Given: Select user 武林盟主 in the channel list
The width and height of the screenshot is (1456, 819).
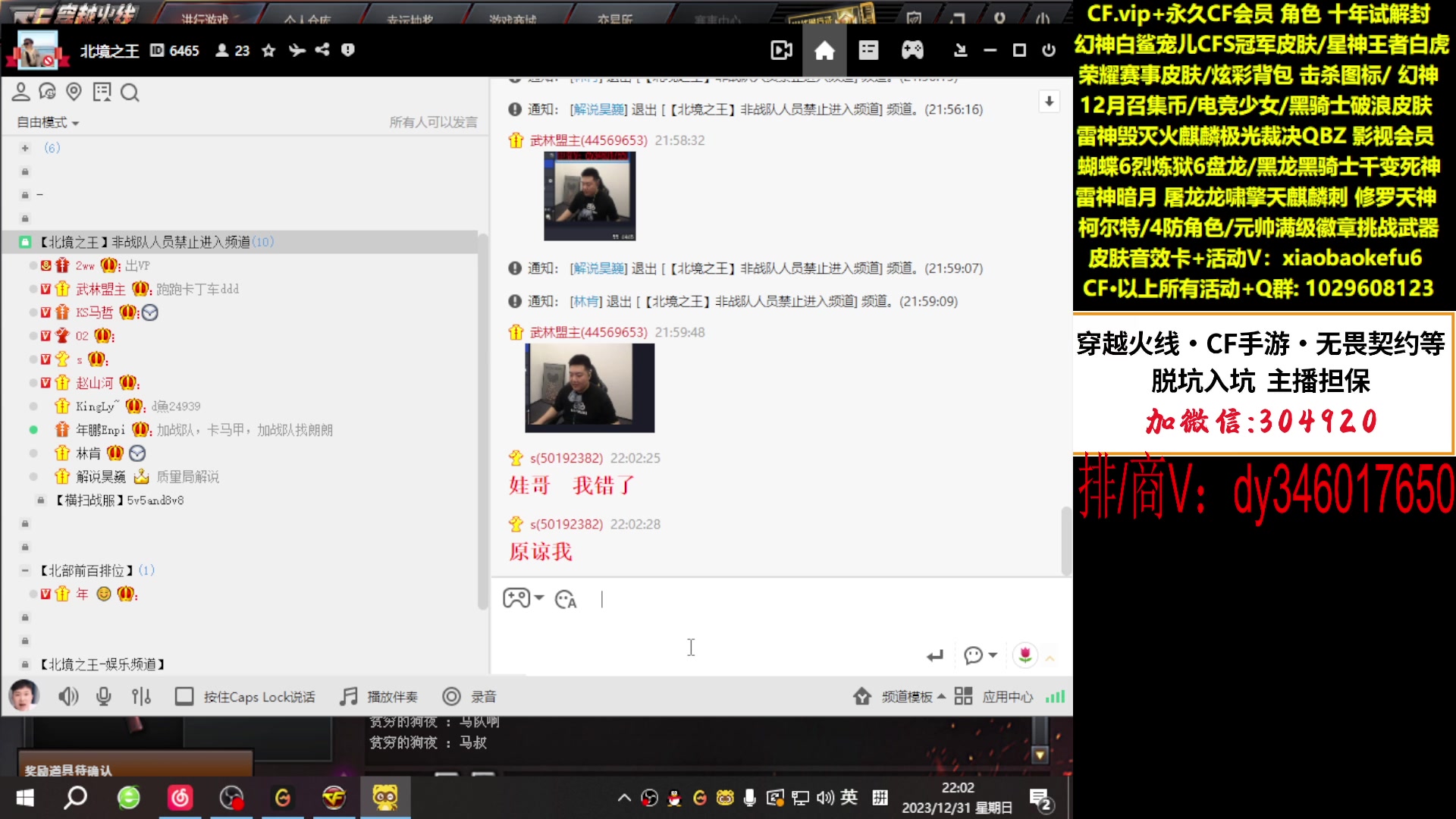Looking at the screenshot, I should click(101, 289).
